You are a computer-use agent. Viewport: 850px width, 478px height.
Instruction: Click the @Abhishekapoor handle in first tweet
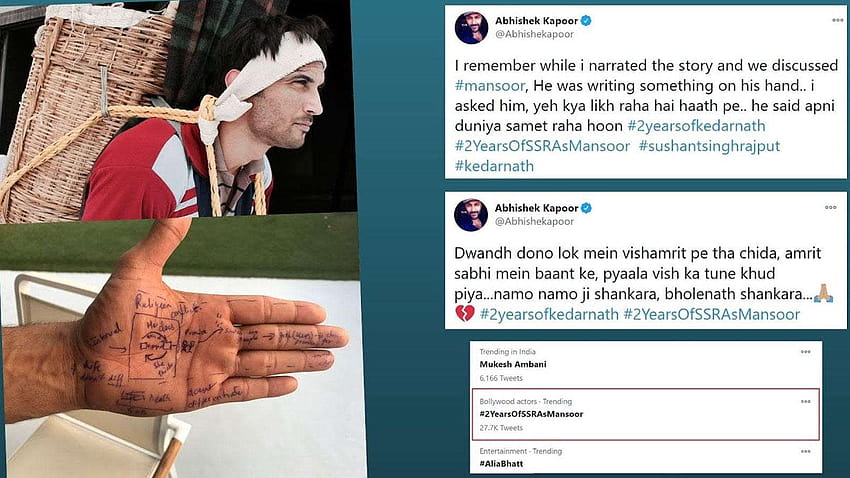coord(534,34)
